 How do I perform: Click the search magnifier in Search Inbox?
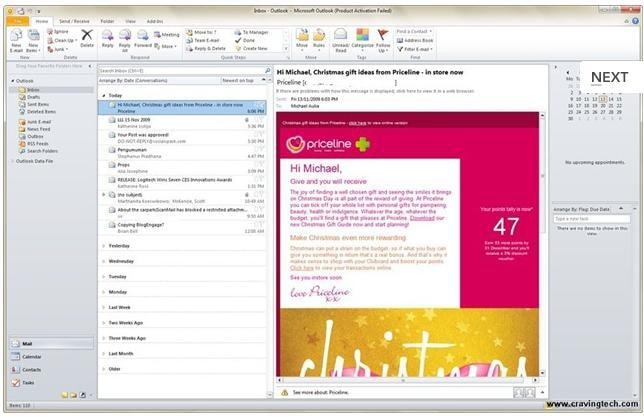click(x=268, y=71)
